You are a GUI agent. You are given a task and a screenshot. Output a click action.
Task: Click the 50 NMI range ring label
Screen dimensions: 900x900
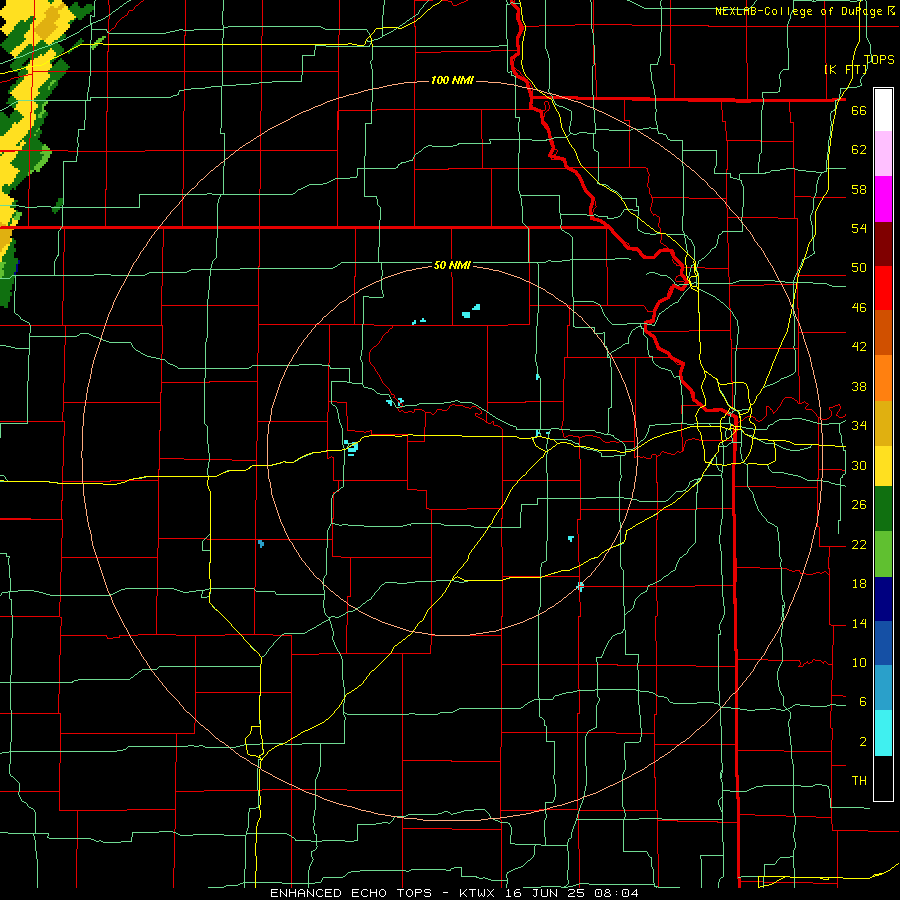[452, 265]
